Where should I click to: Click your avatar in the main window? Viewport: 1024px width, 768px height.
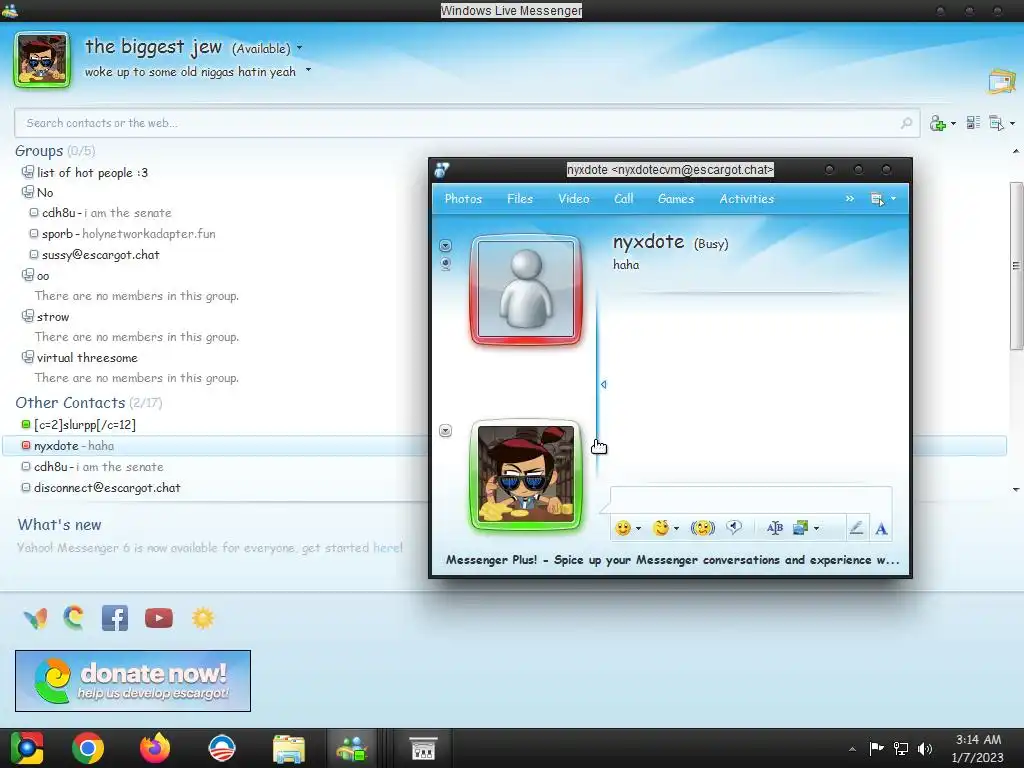(42, 59)
